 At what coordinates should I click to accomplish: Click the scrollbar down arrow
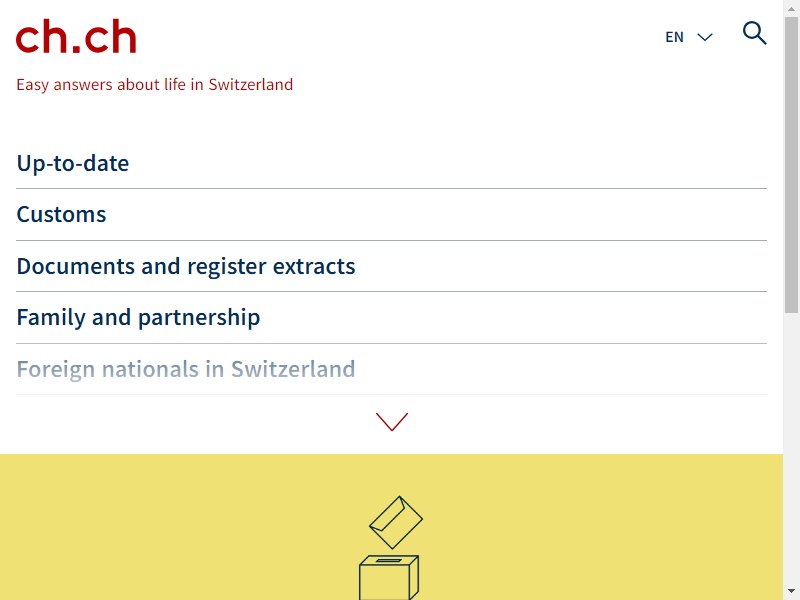click(x=791, y=592)
